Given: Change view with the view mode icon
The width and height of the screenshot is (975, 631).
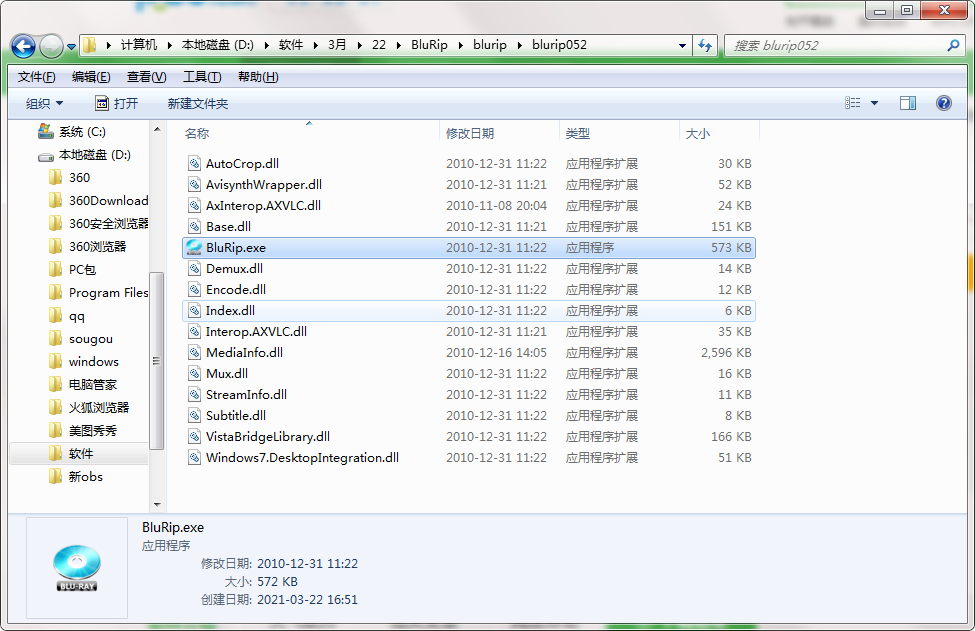Looking at the screenshot, I should 853,103.
